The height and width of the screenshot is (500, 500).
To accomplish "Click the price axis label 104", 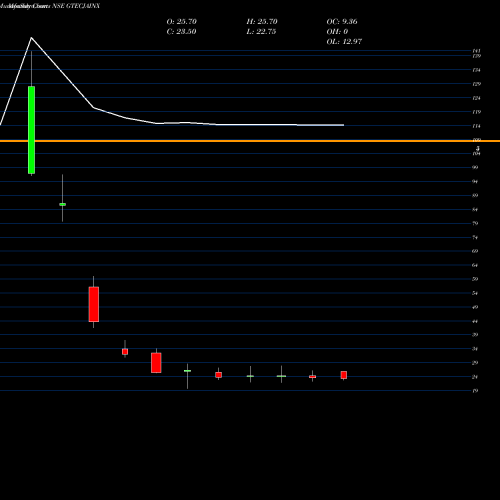I will [x=477, y=154].
